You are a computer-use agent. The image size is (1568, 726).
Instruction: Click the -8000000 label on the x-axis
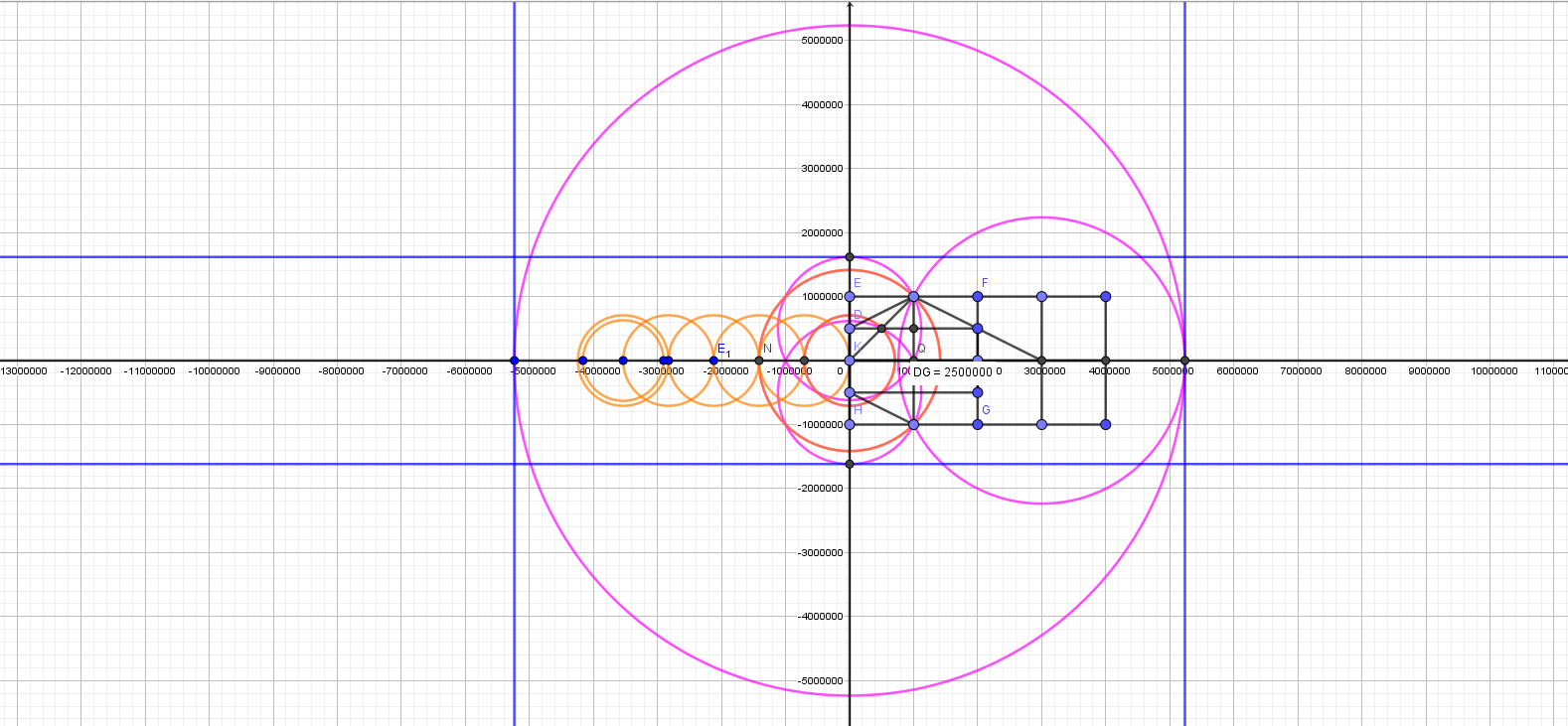click(x=341, y=371)
